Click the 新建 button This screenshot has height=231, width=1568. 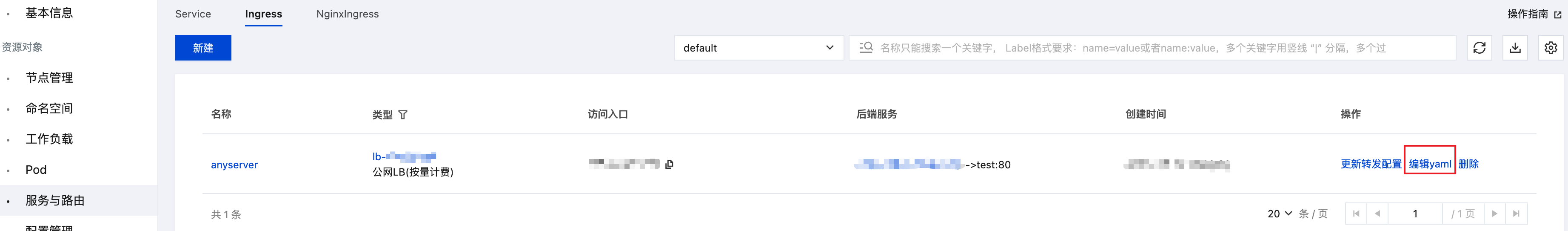[x=203, y=48]
